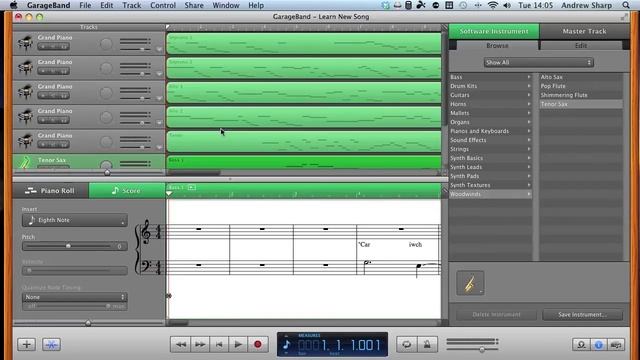
Task: Show the Loop Browser
Action: 581,345
